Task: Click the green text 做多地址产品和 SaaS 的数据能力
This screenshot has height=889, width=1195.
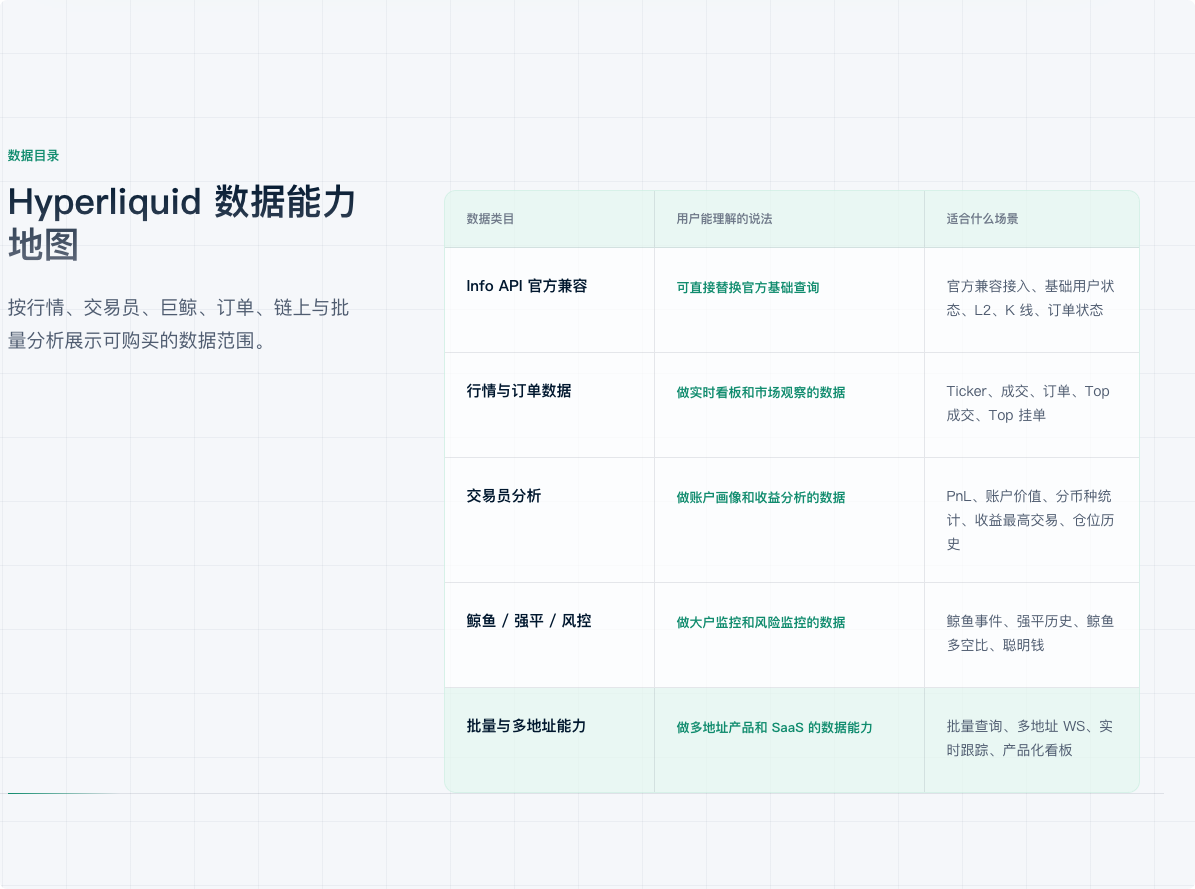Action: [x=774, y=728]
